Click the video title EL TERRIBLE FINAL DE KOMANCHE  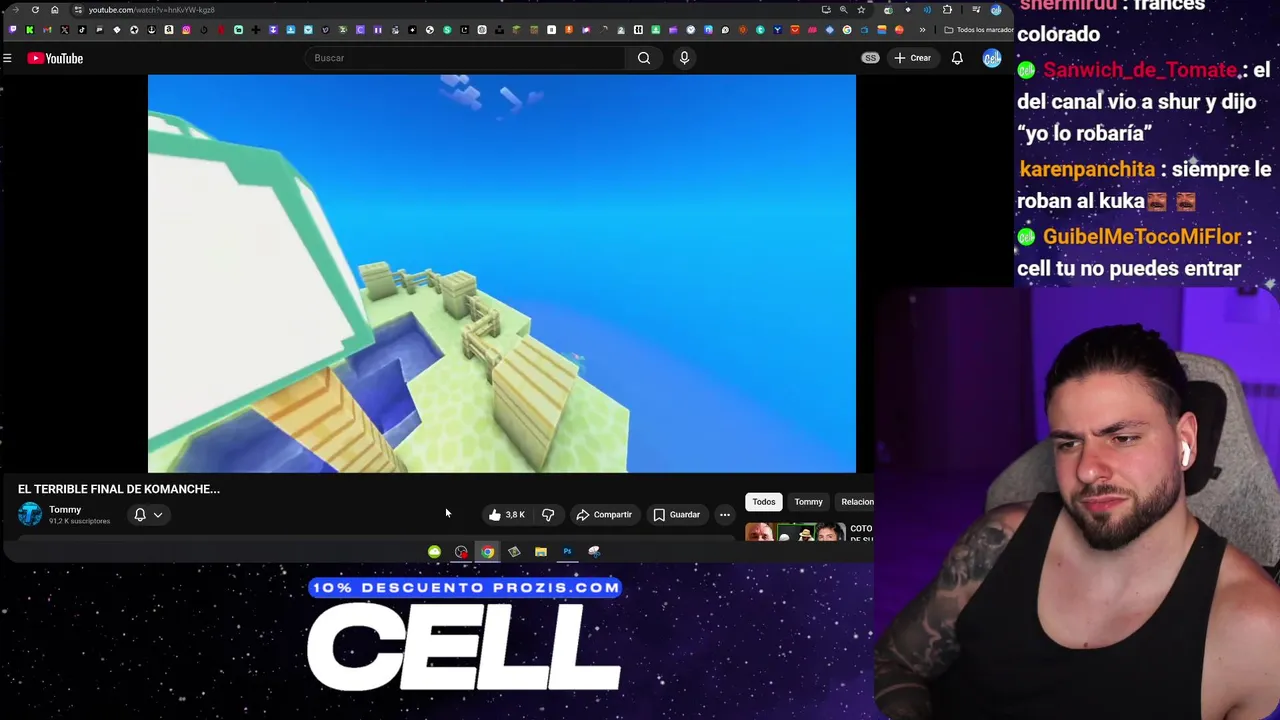[118, 489]
